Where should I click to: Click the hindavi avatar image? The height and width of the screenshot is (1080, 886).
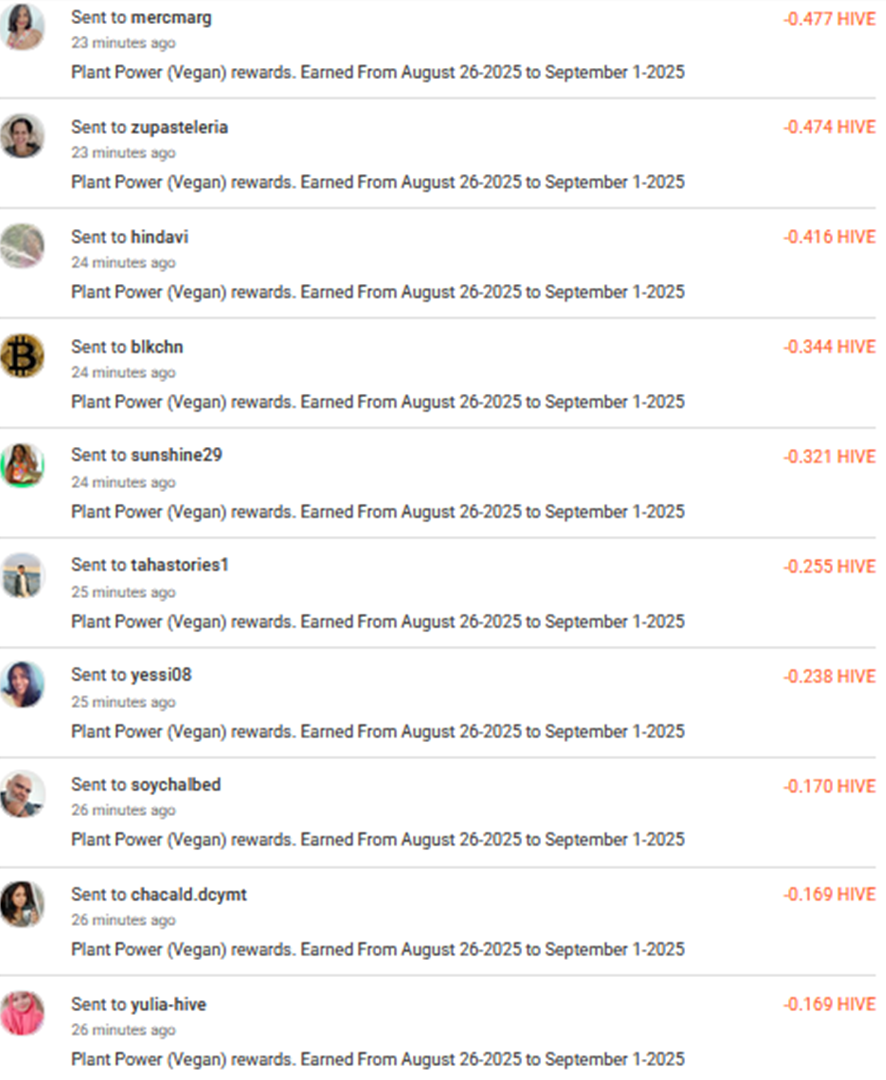(22, 246)
